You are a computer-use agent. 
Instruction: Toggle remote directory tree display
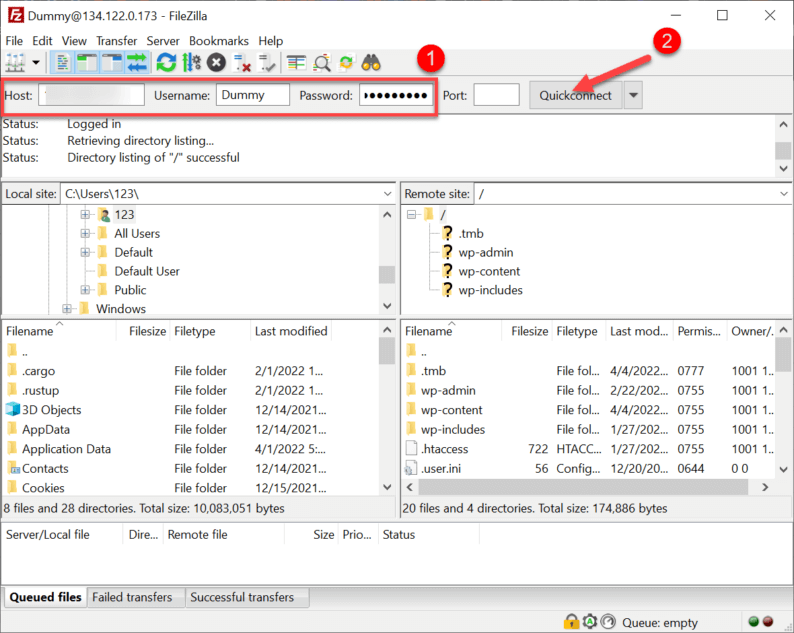(x=112, y=63)
